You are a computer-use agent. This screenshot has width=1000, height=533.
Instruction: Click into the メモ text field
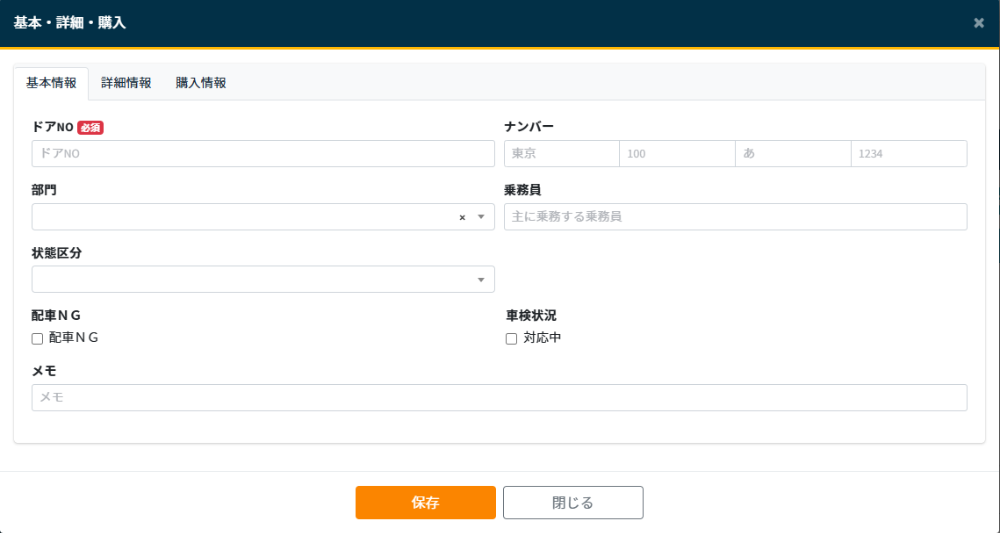coord(499,398)
